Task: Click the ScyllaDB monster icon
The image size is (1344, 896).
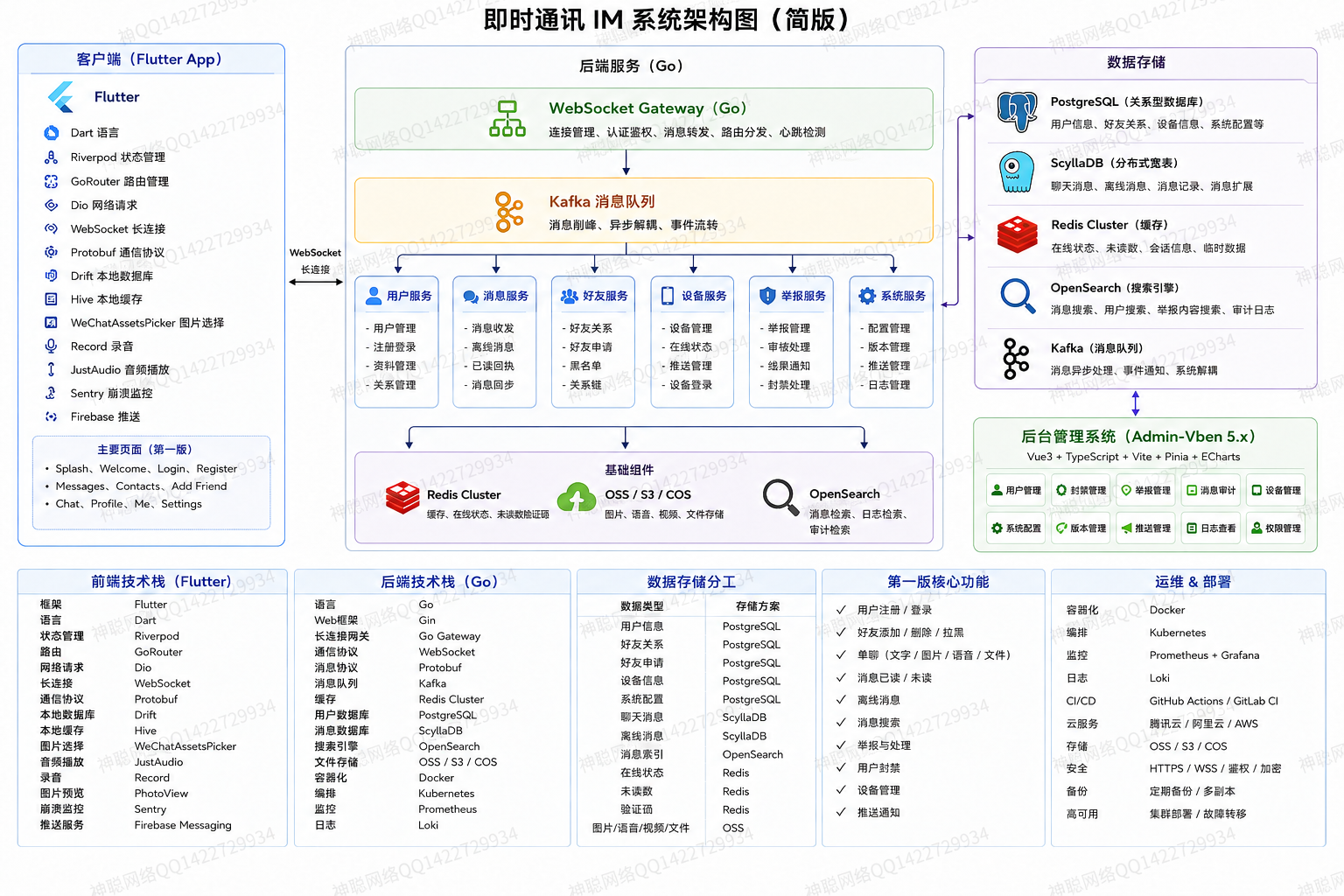Action: pos(1017,172)
